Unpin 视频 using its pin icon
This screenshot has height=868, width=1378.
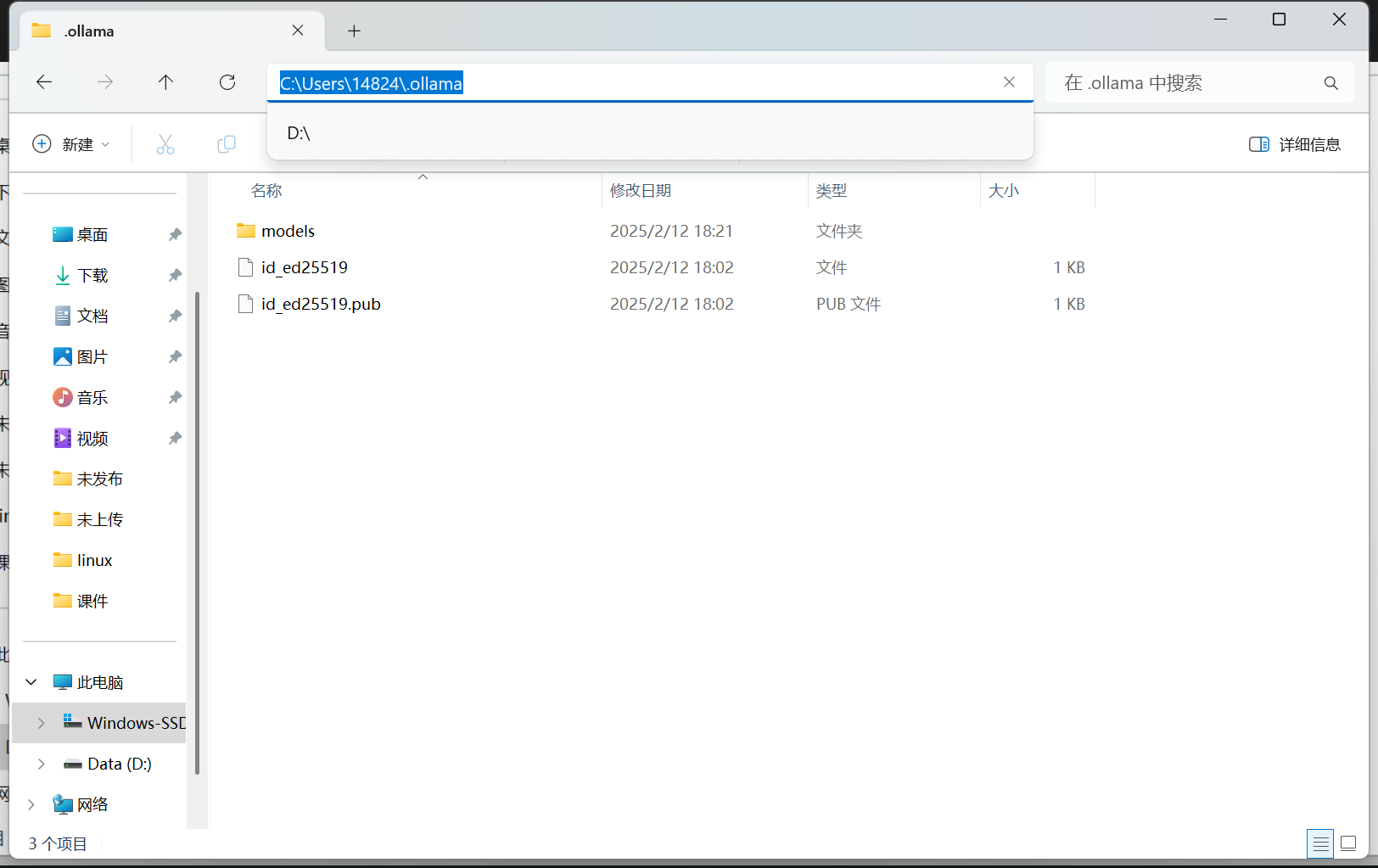[x=175, y=439]
